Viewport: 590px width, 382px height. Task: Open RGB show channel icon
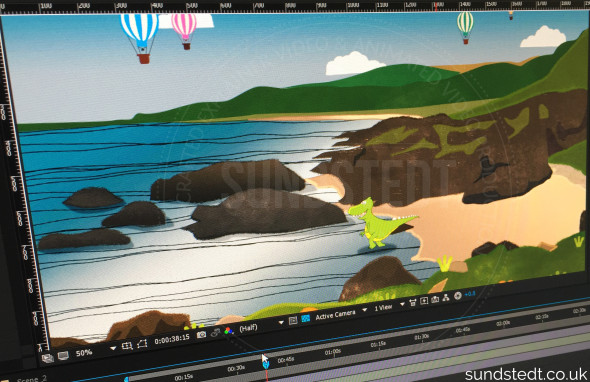point(228,331)
